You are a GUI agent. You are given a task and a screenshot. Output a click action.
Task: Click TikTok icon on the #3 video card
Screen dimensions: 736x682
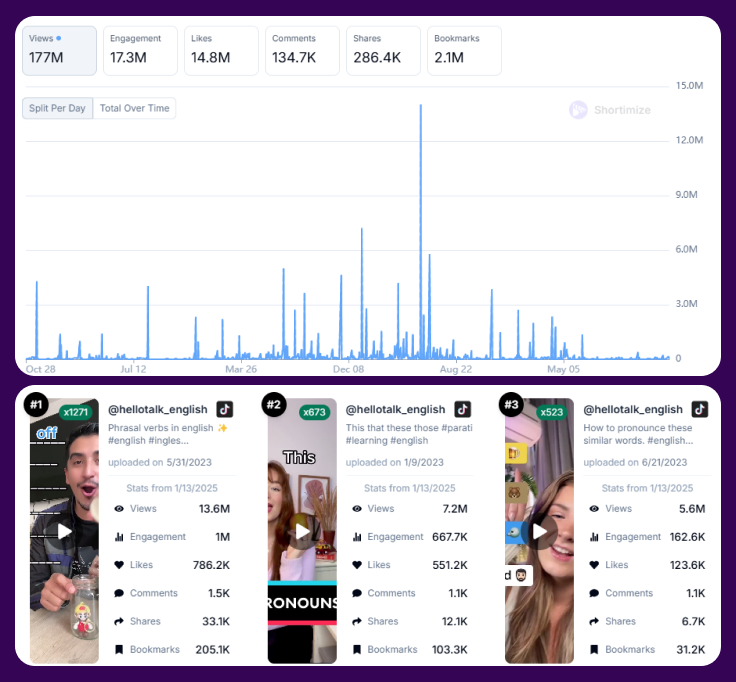pyautogui.click(x=700, y=409)
